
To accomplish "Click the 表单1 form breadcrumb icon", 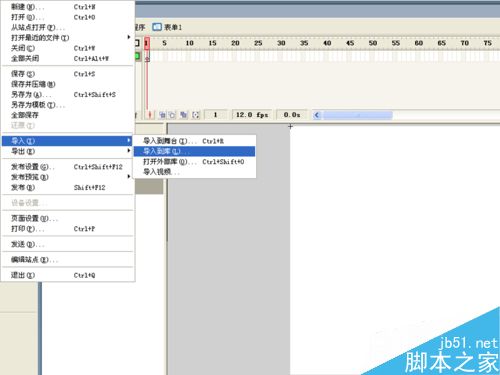I will (157, 27).
